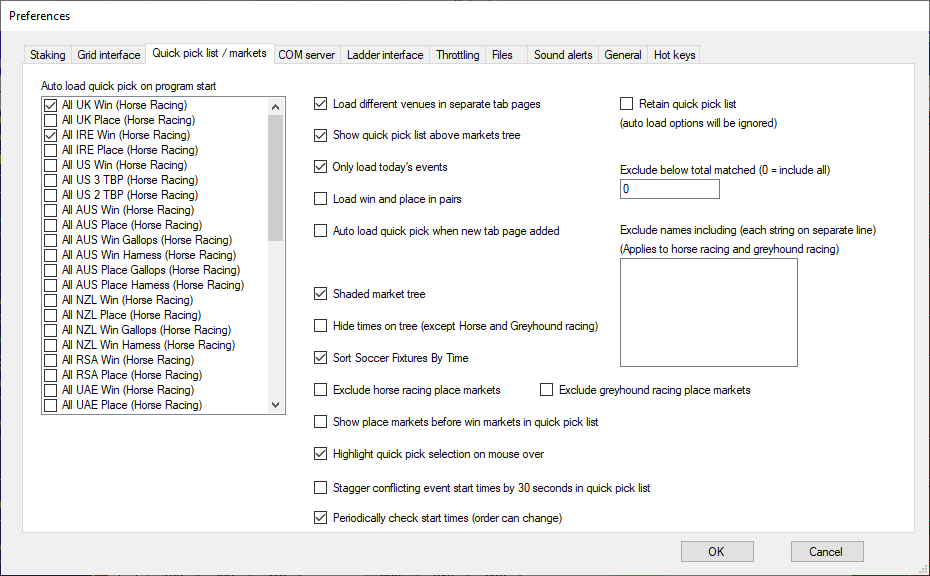
Task: Uncheck All IRE Win (Horse Racing)
Action: tap(50, 135)
